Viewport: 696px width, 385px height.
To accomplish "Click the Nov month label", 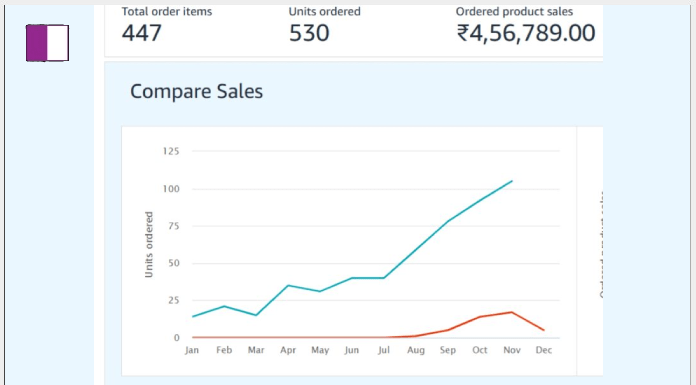I will [x=512, y=350].
